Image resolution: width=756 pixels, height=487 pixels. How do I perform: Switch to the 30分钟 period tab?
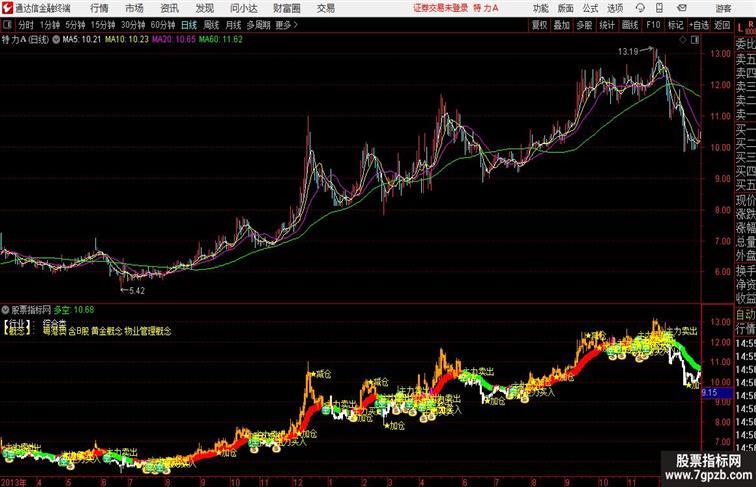[133, 25]
